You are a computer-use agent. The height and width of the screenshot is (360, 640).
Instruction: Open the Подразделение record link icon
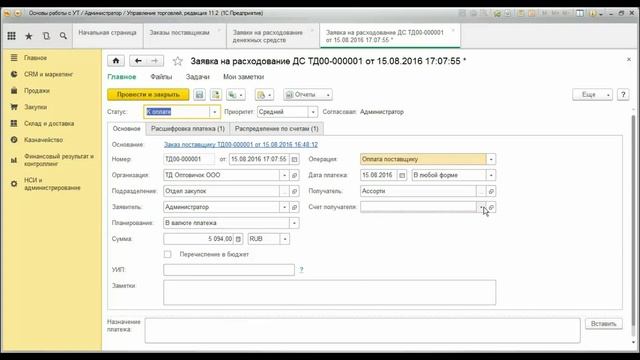[294, 191]
